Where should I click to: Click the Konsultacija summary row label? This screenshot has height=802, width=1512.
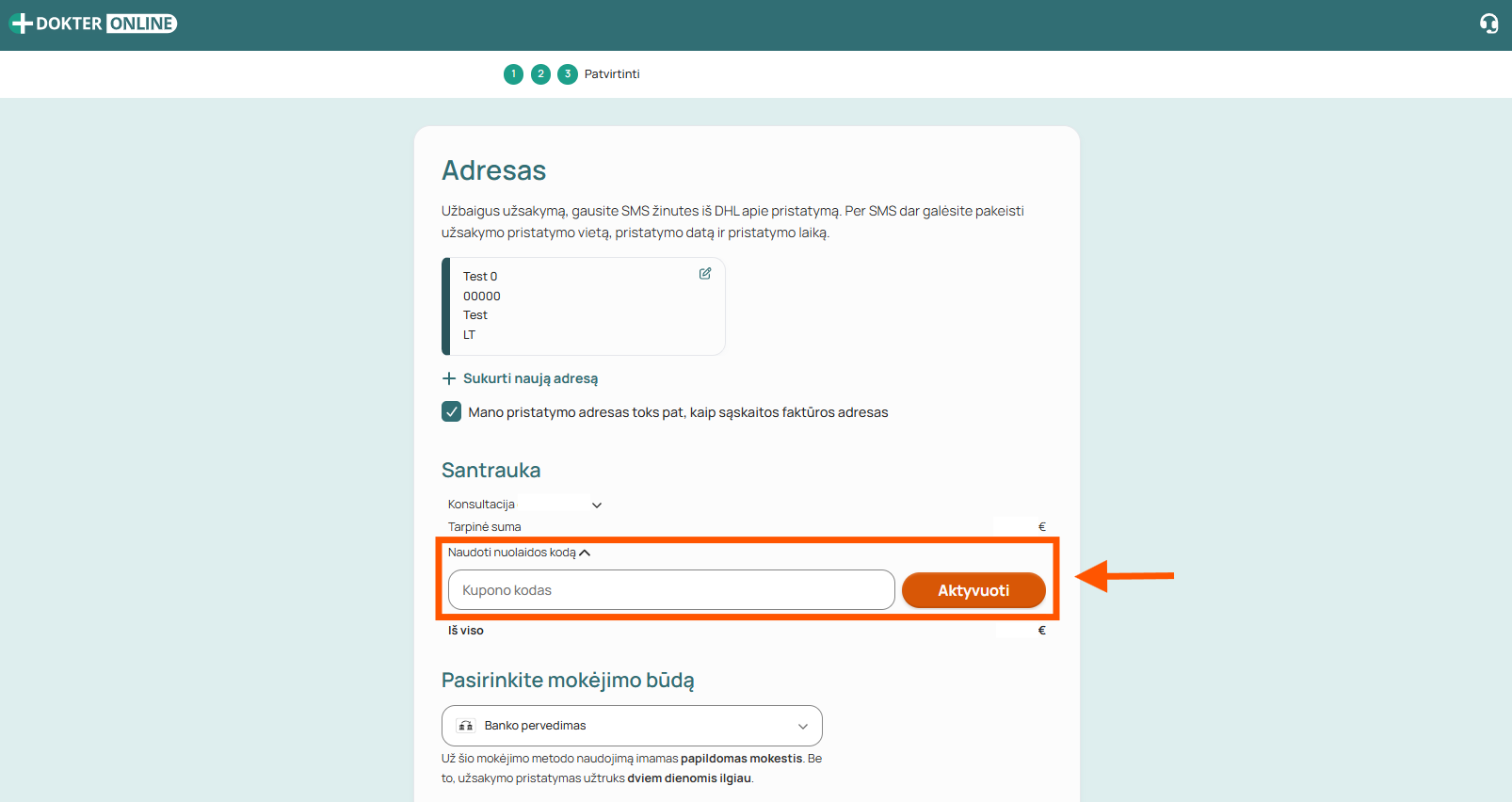[x=481, y=505]
